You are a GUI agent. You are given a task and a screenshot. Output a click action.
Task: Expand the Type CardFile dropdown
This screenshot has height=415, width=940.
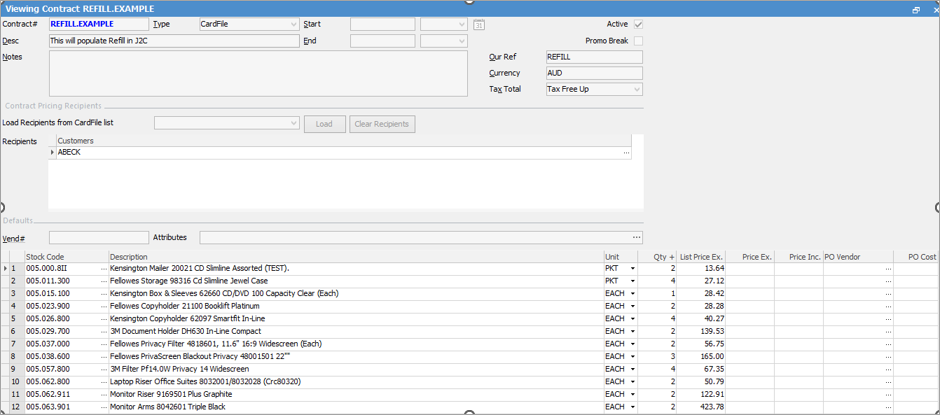(x=293, y=24)
